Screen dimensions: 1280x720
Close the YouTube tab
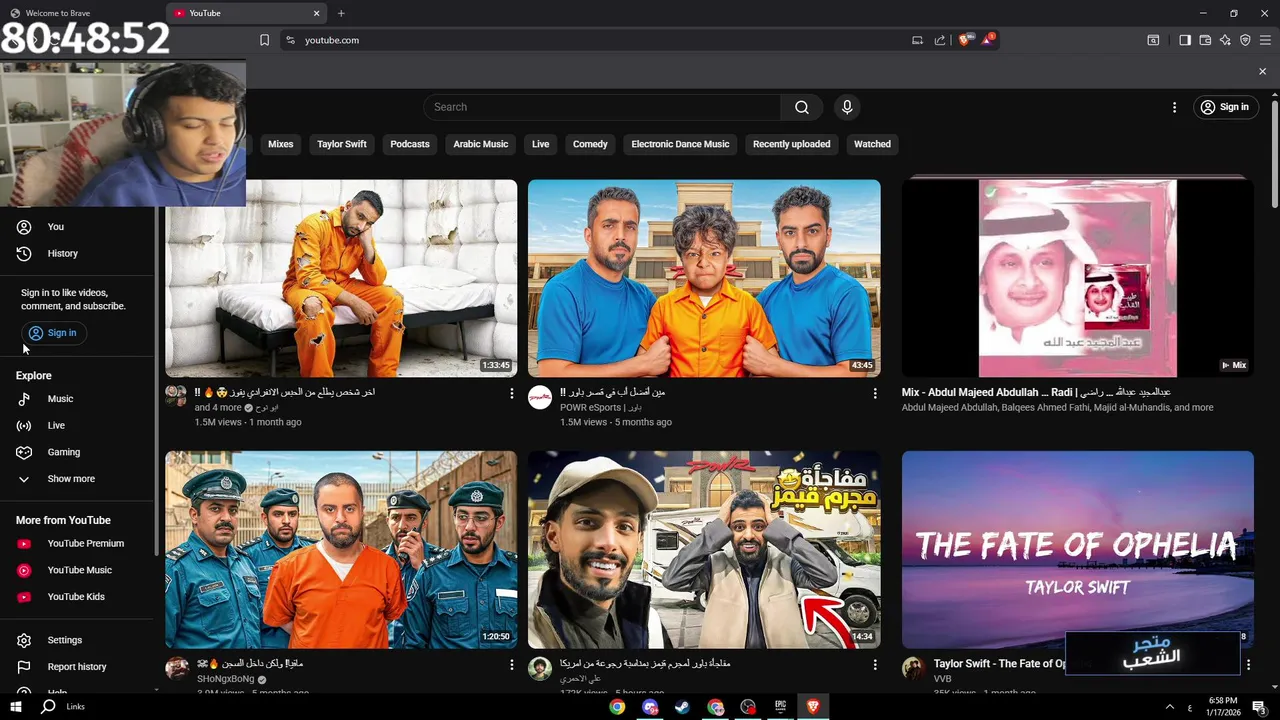point(317,13)
